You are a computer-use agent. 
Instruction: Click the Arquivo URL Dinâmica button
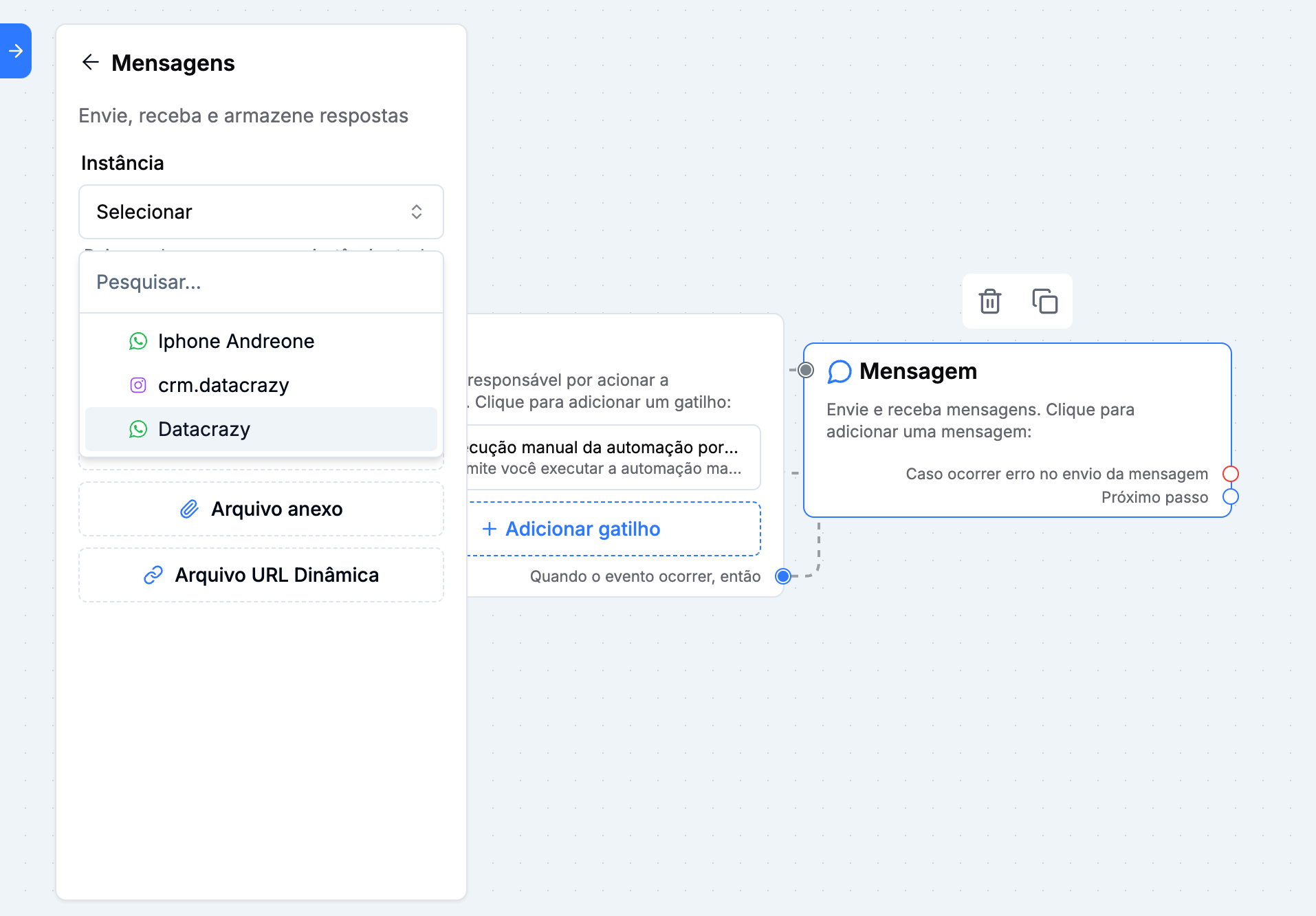click(261, 575)
